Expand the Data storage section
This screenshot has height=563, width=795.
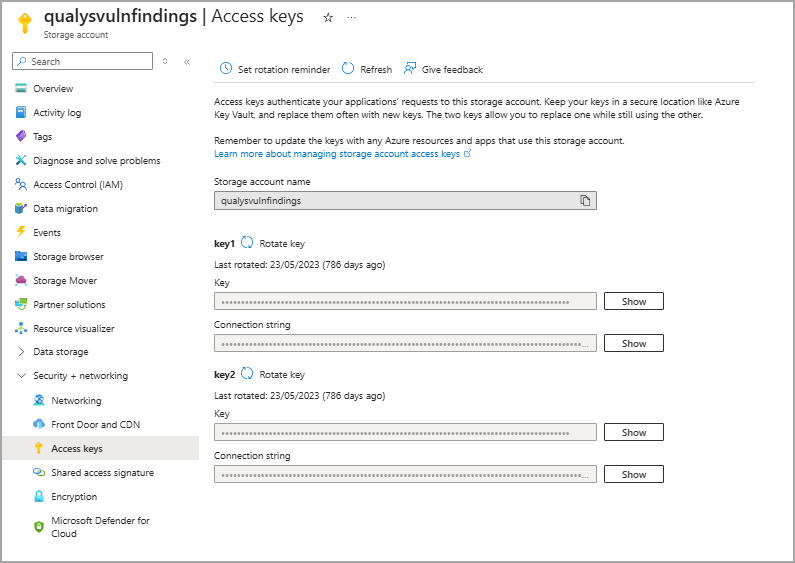[x=22, y=352]
